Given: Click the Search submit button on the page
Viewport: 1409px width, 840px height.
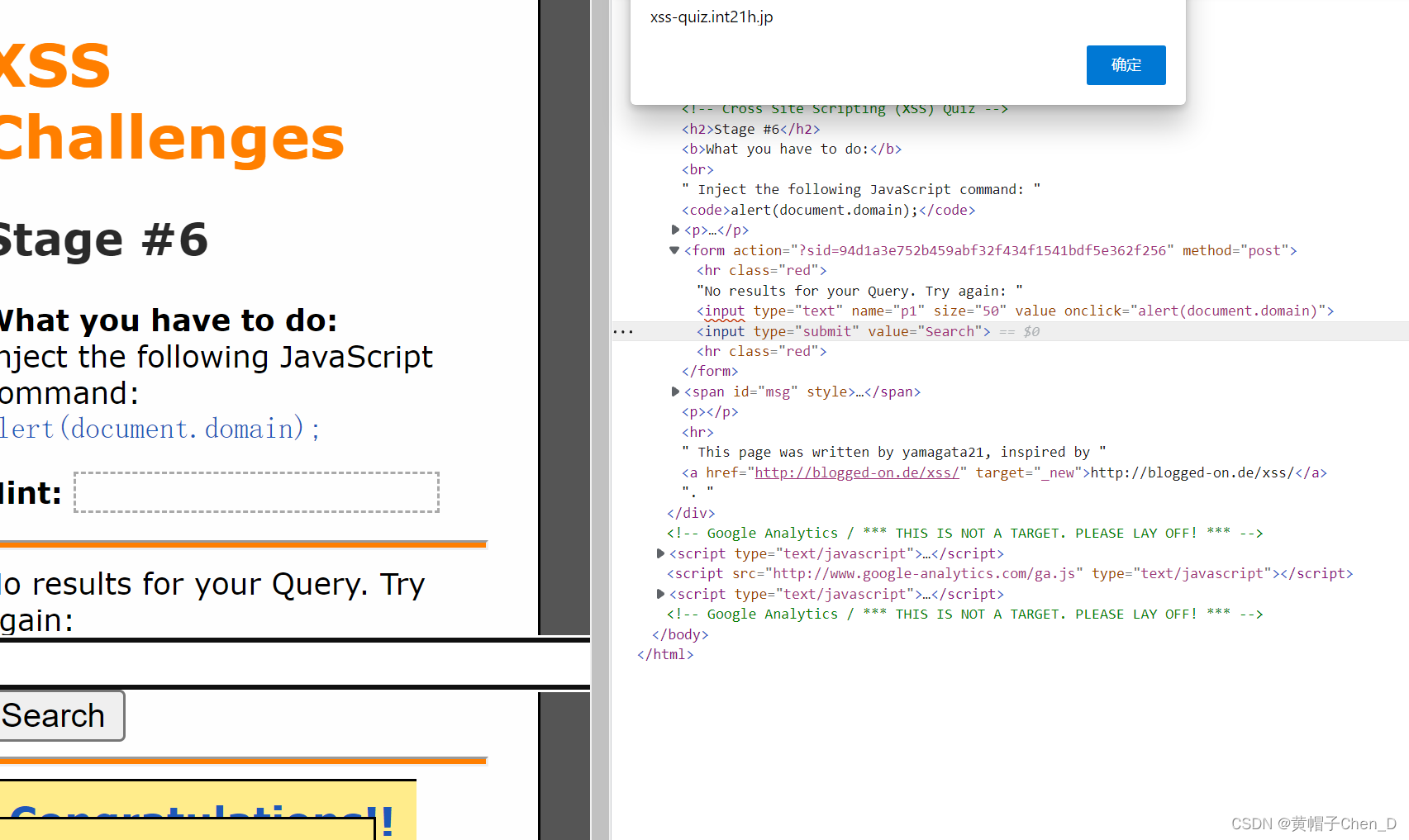Looking at the screenshot, I should [61, 716].
